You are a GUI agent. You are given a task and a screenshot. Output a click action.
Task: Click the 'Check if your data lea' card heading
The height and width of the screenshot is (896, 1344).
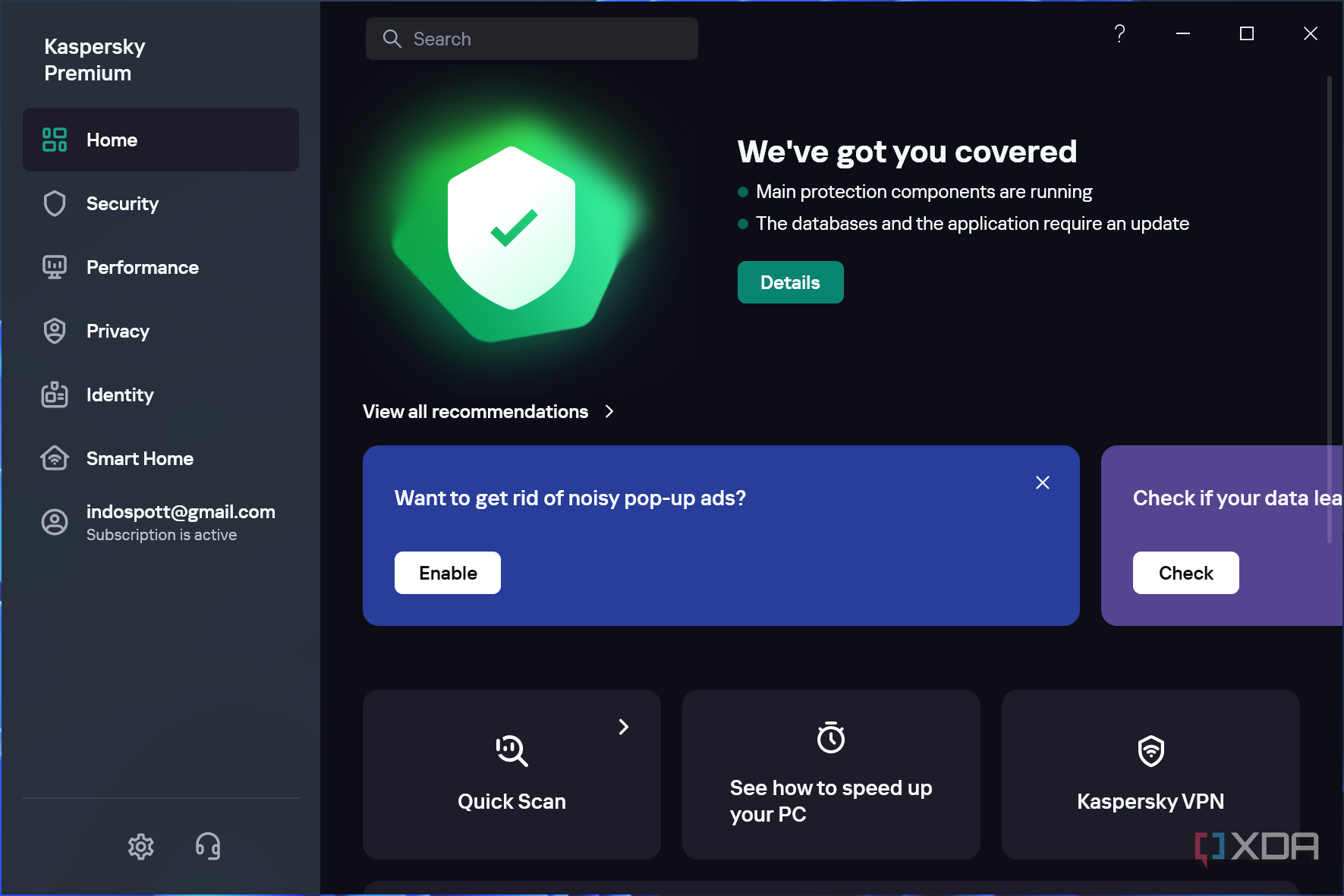[1238, 498]
